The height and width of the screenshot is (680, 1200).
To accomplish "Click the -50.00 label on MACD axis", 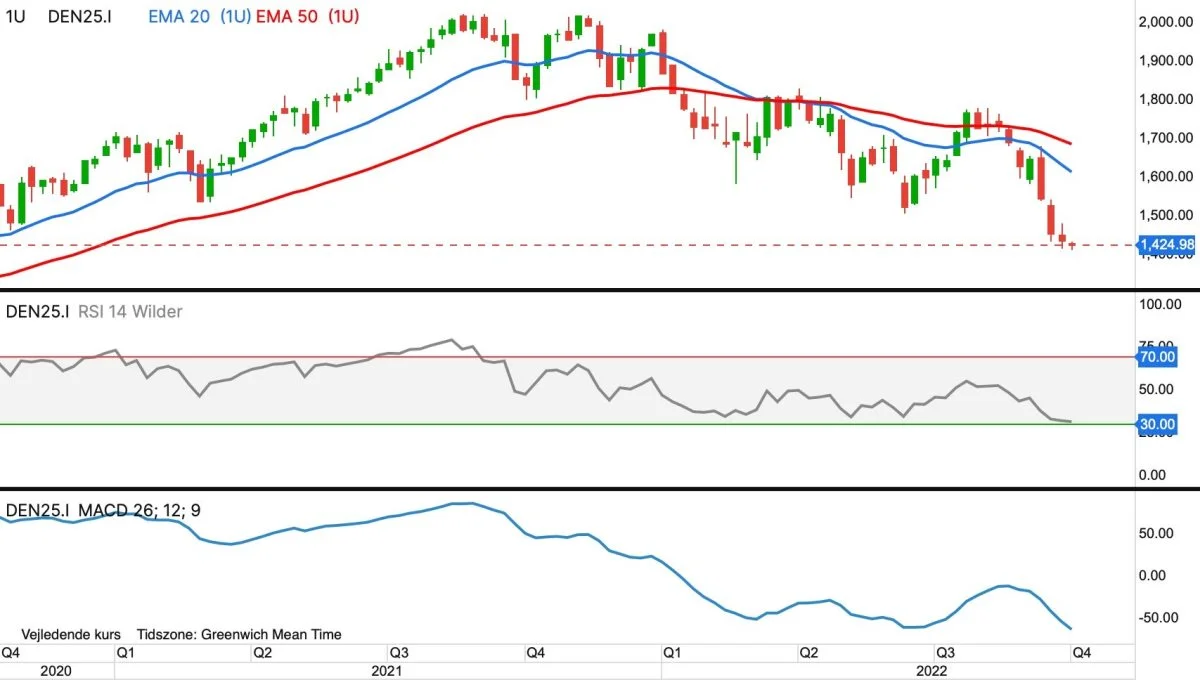I will (x=1158, y=618).
